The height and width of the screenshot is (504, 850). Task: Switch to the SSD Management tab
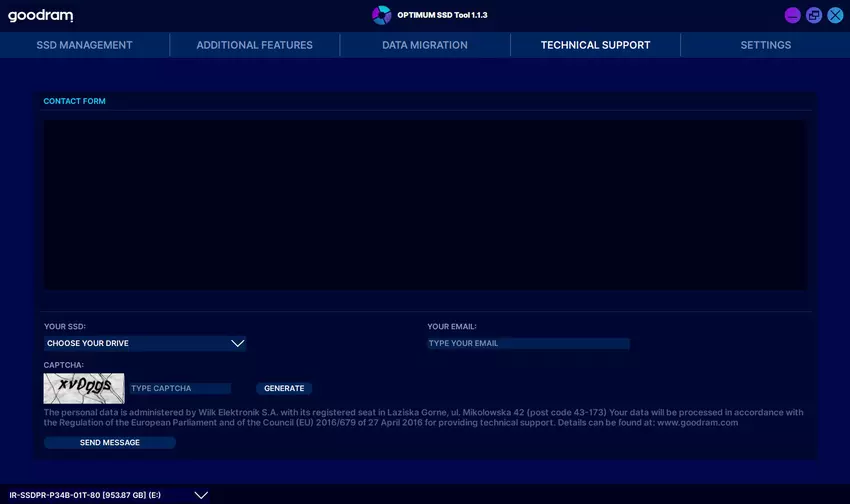tap(85, 45)
